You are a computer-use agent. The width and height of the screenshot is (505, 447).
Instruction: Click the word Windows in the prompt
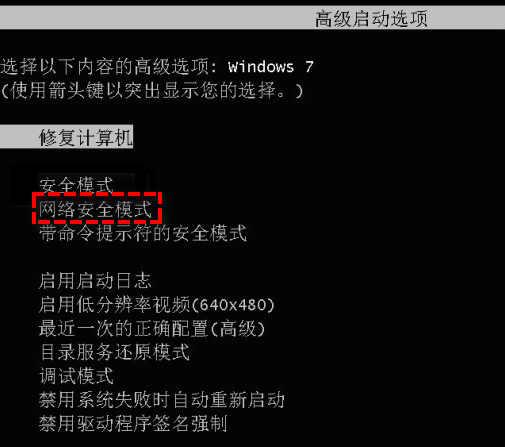coord(261,67)
